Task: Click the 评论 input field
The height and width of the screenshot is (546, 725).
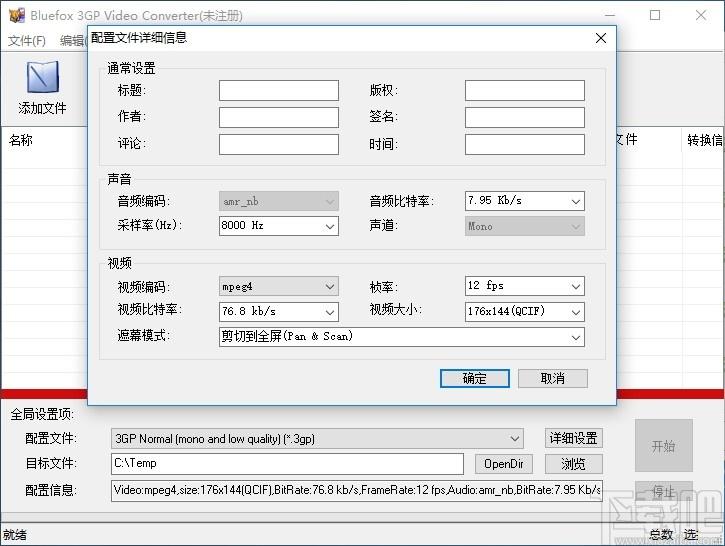Action: (x=279, y=144)
